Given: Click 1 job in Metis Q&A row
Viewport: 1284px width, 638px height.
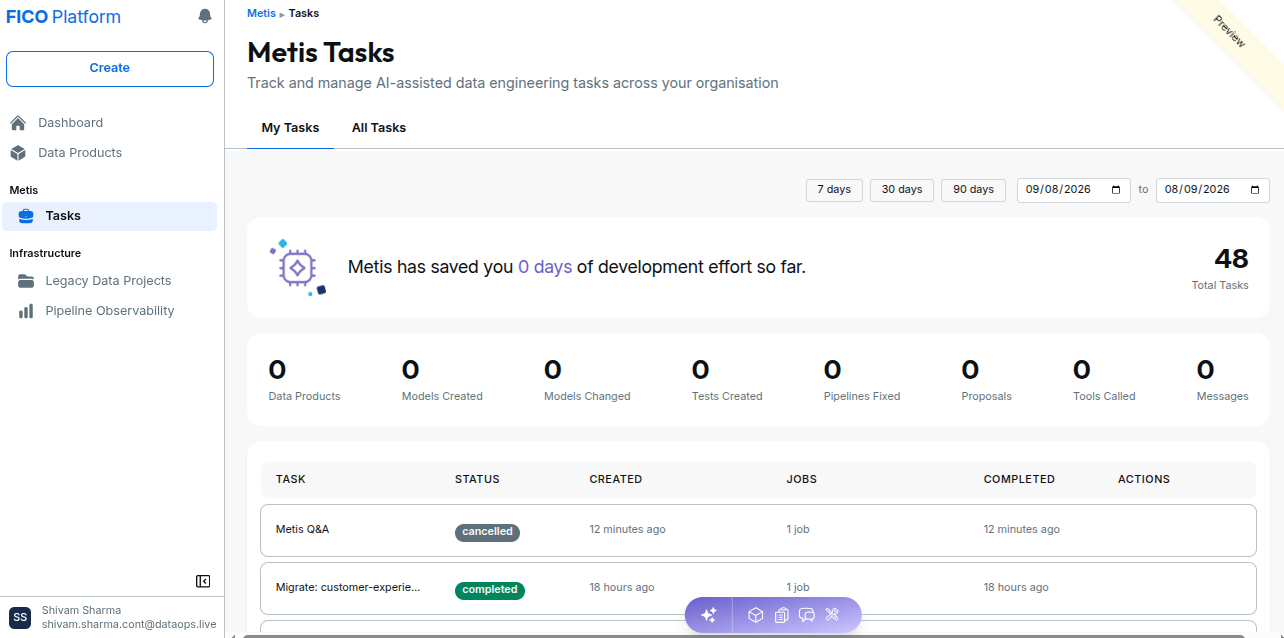Looking at the screenshot, I should coord(798,529).
